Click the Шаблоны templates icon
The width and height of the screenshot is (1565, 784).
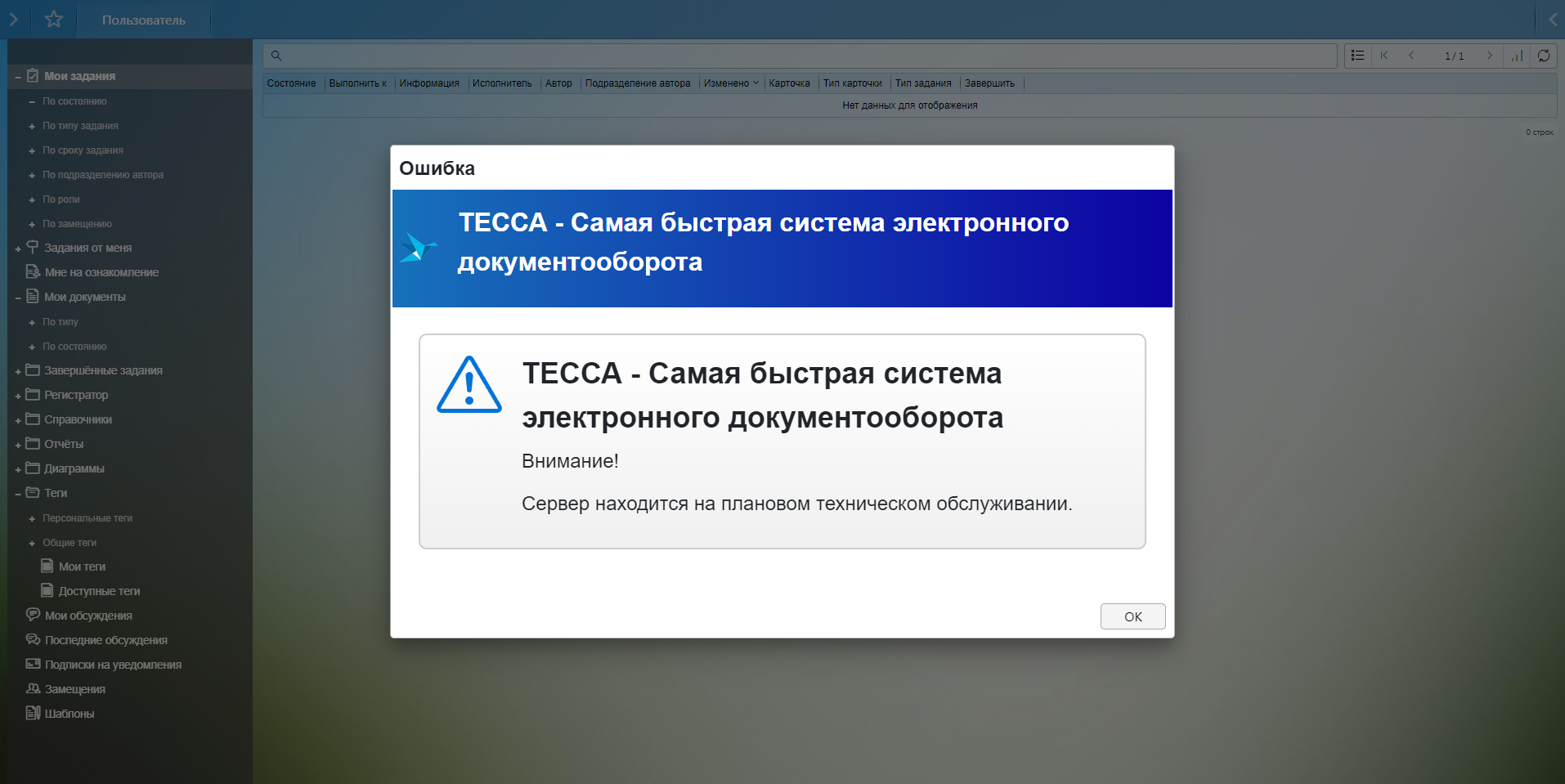[33, 713]
